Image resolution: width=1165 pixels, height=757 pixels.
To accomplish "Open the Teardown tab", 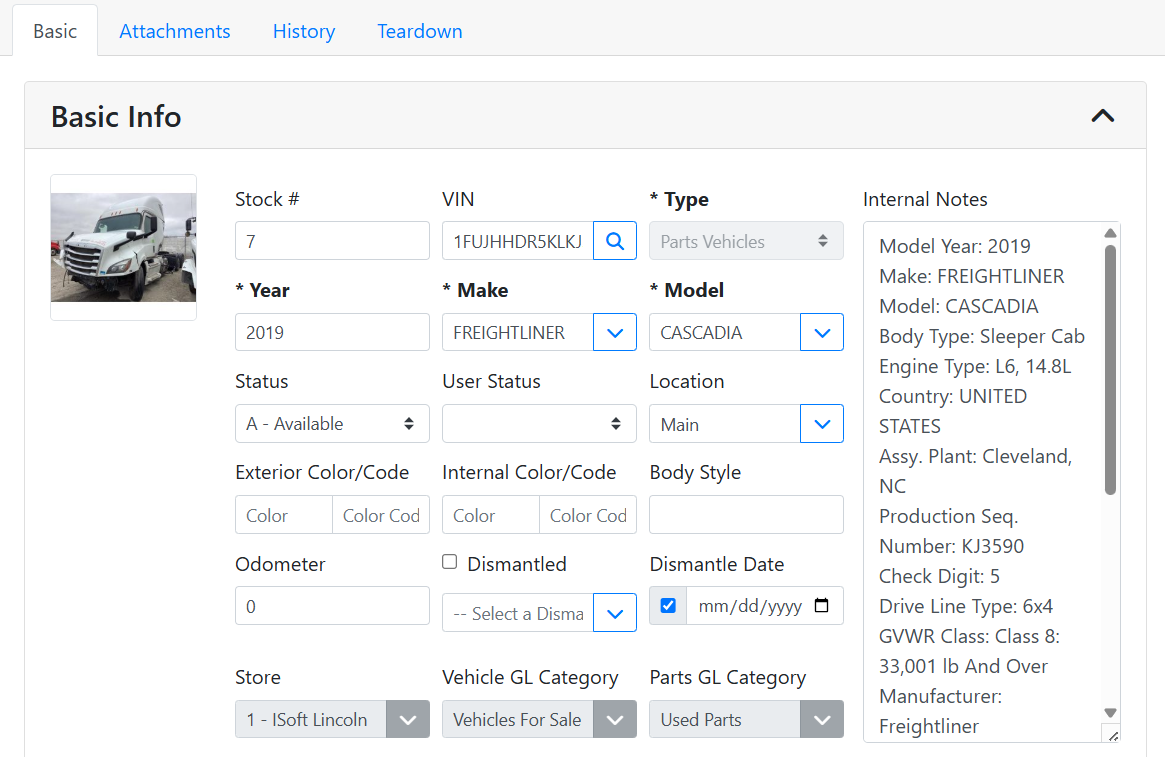I will [420, 31].
